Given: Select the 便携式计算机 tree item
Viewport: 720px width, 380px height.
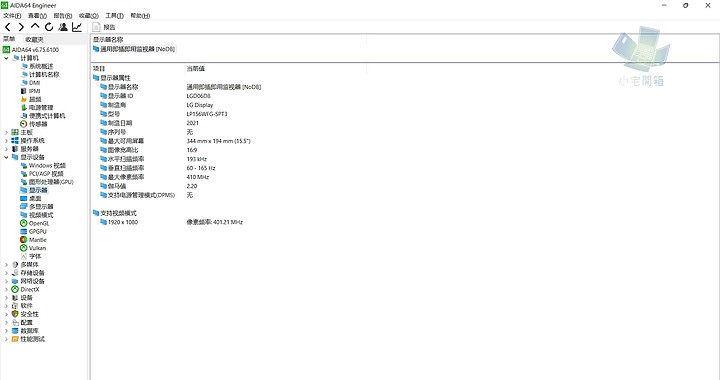Looking at the screenshot, I should click(x=47, y=116).
